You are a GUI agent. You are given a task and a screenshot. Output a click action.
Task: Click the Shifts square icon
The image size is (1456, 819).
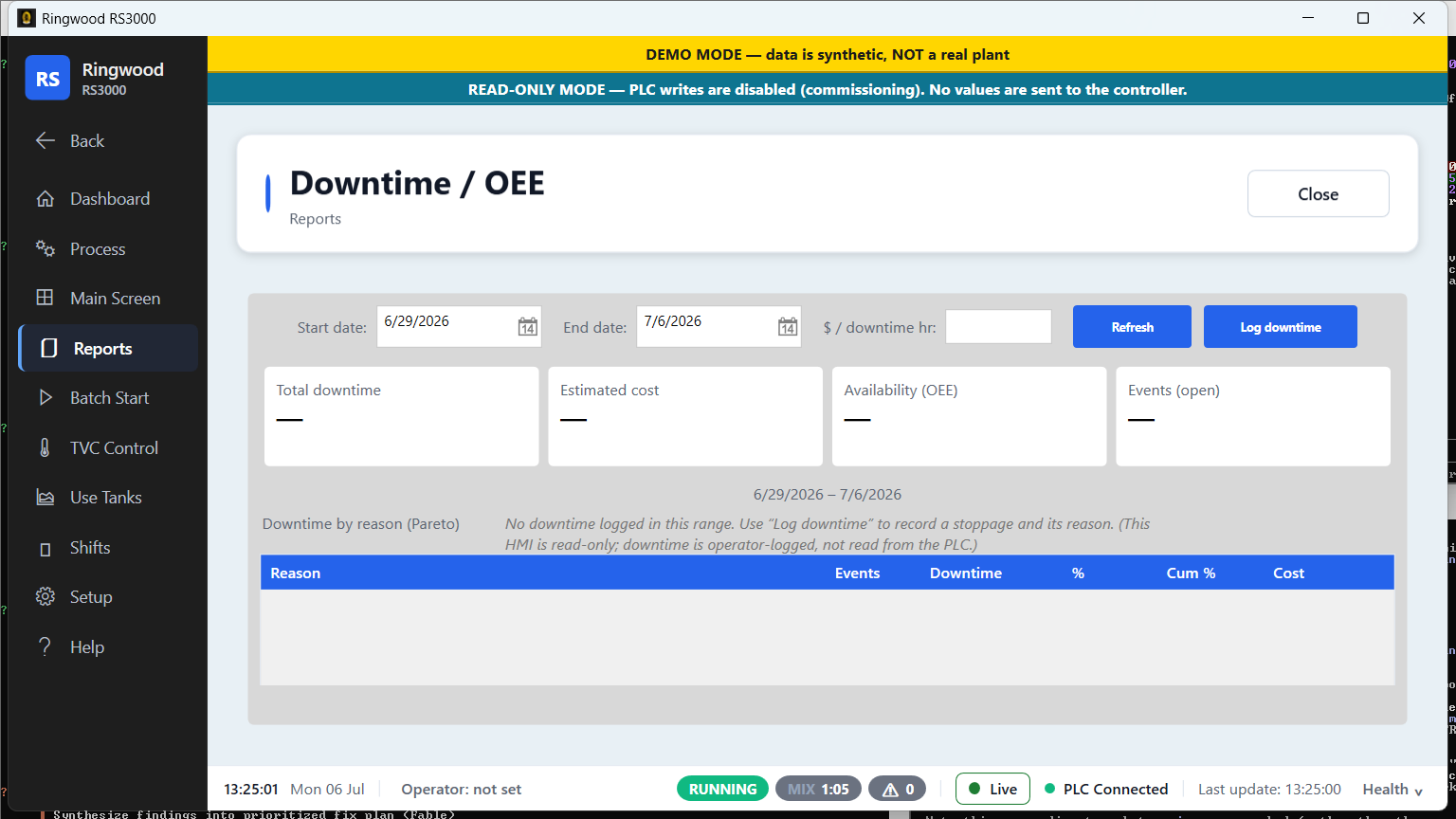[x=45, y=549]
